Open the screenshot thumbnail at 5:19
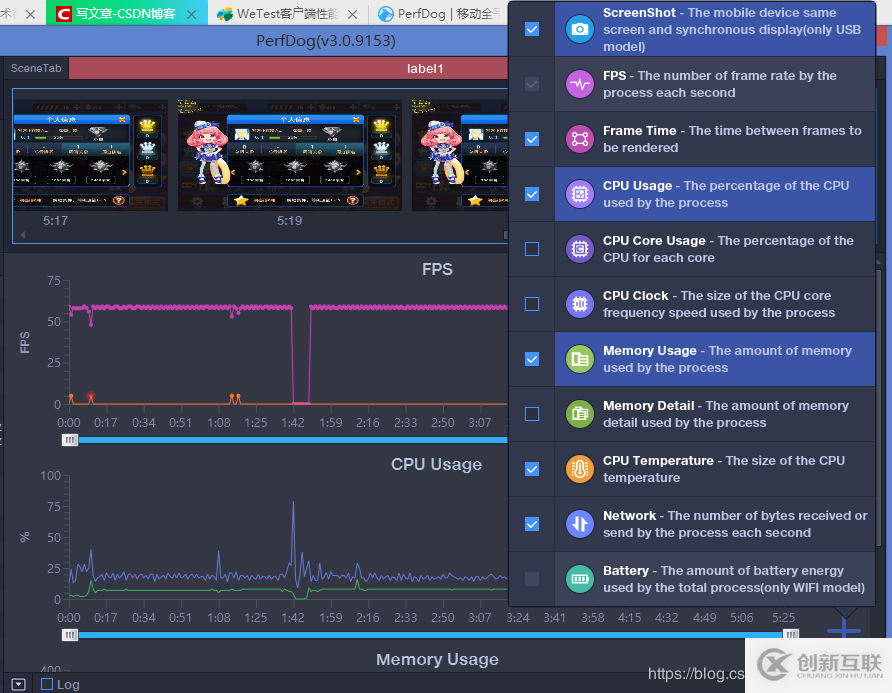This screenshot has height=693, width=892. point(290,155)
